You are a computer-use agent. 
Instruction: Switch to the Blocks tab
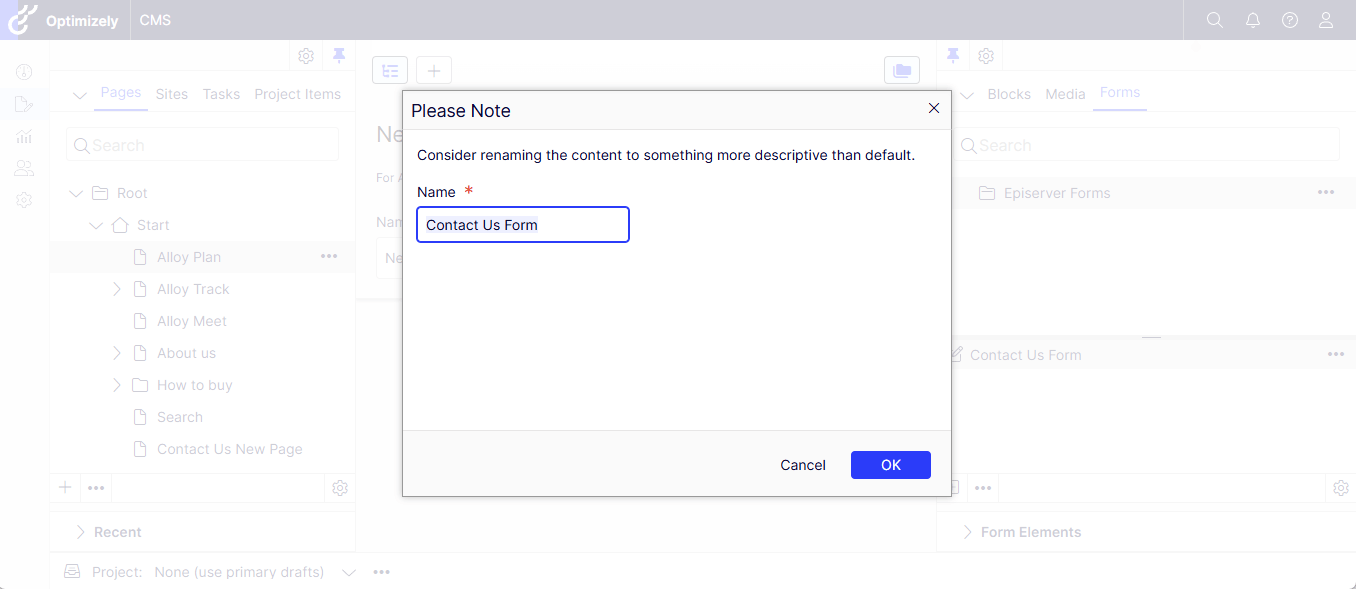[x=1008, y=94]
